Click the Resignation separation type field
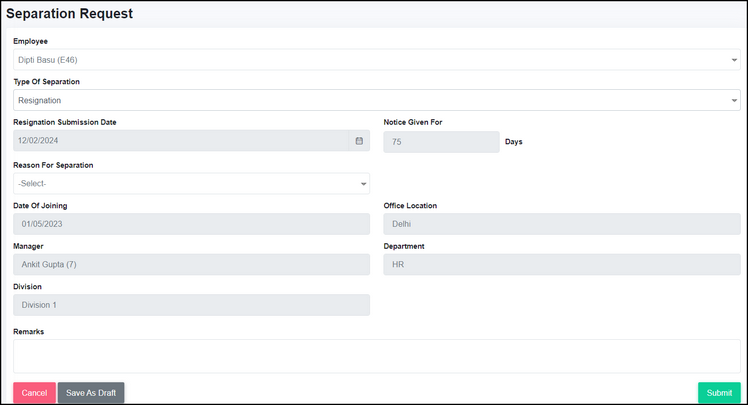748x405 pixels. click(x=377, y=100)
